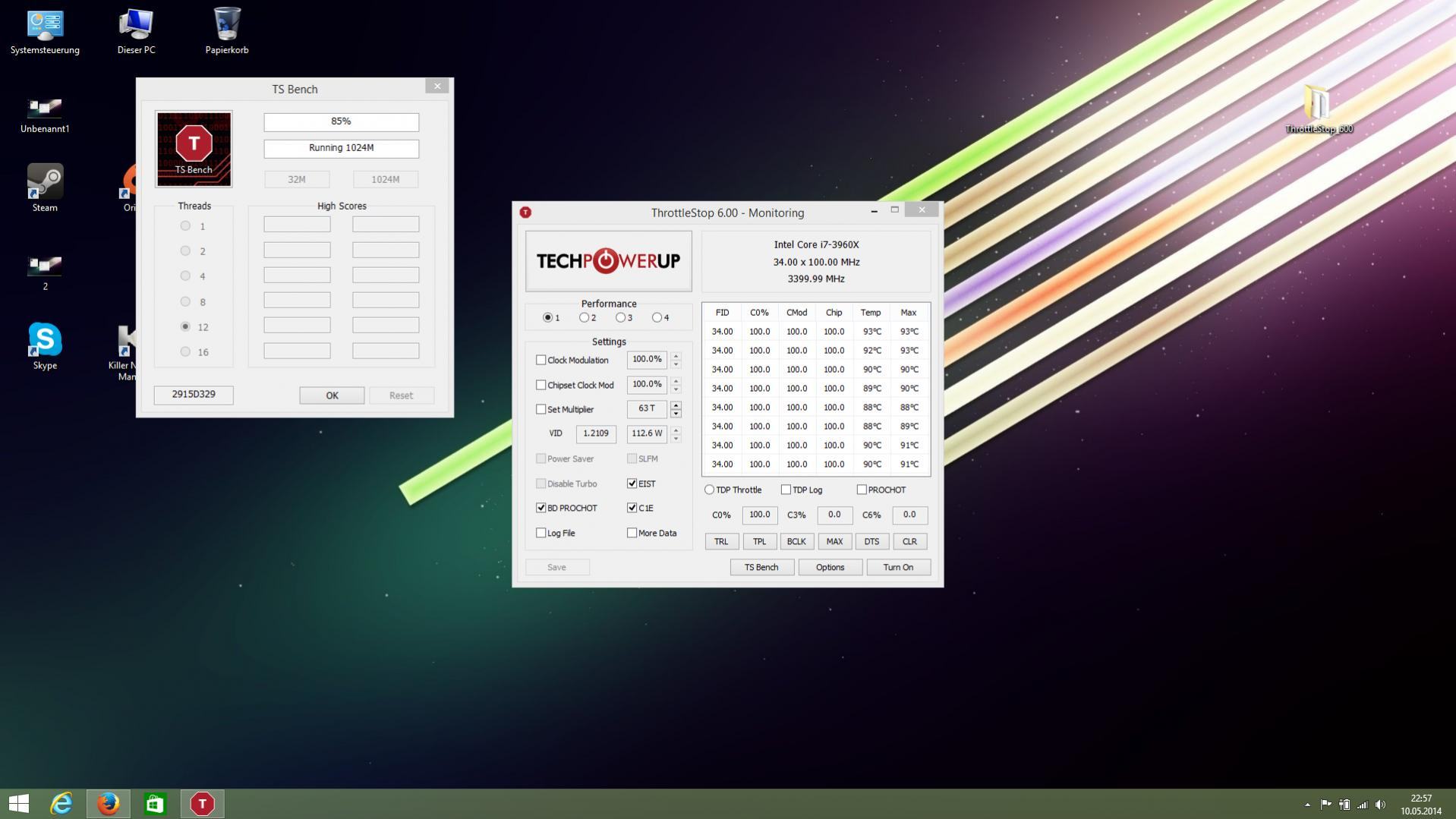This screenshot has width=1456, height=819.
Task: Check PROCHOT checkbox
Action: [x=862, y=490]
